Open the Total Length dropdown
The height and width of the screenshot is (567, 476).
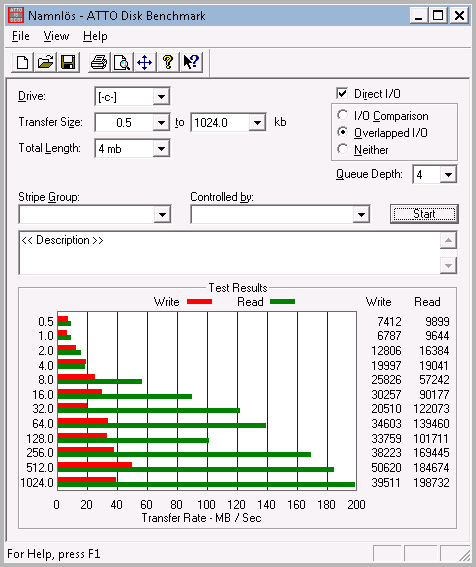tap(161, 149)
